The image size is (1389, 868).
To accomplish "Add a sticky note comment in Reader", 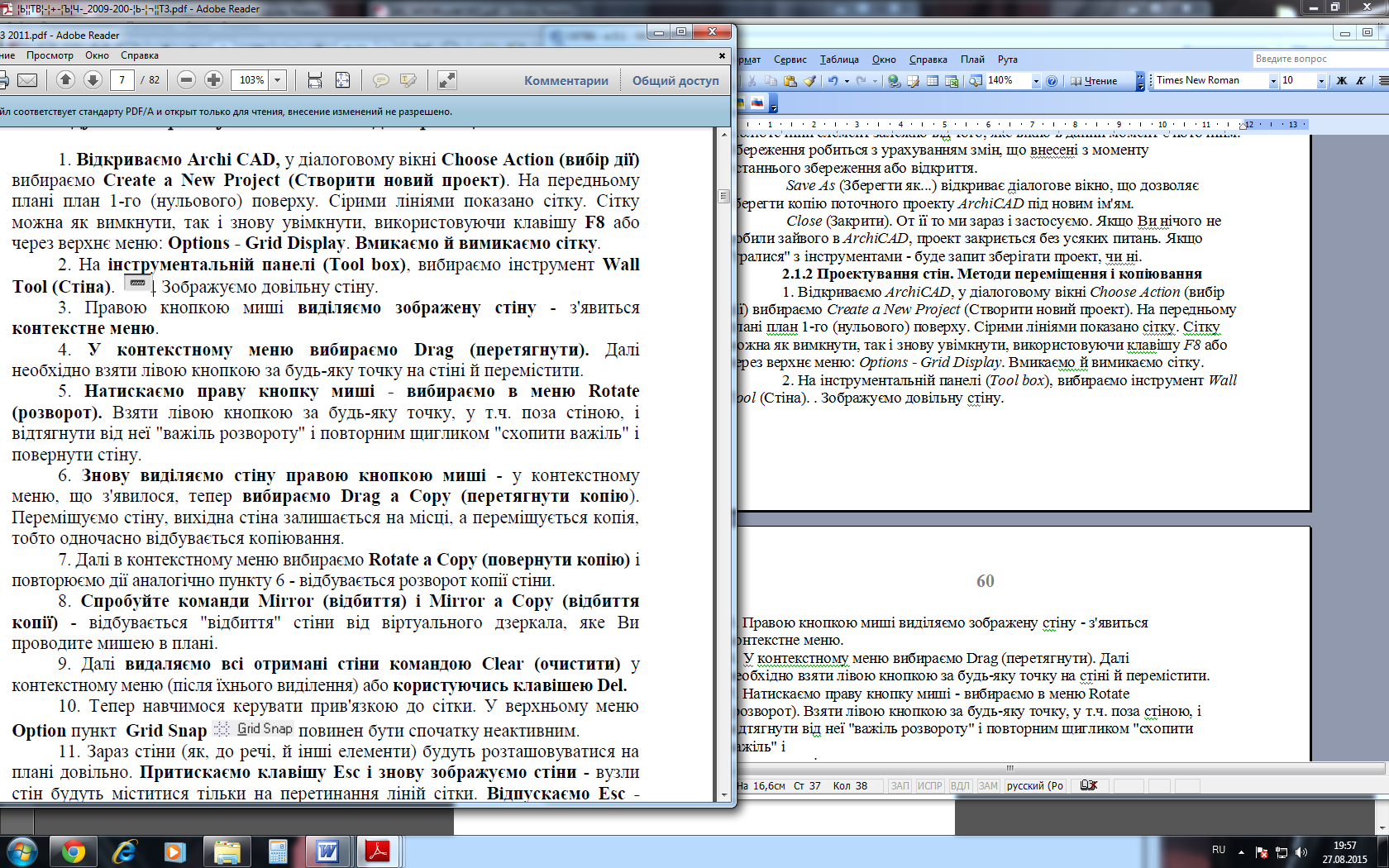I will point(381,80).
